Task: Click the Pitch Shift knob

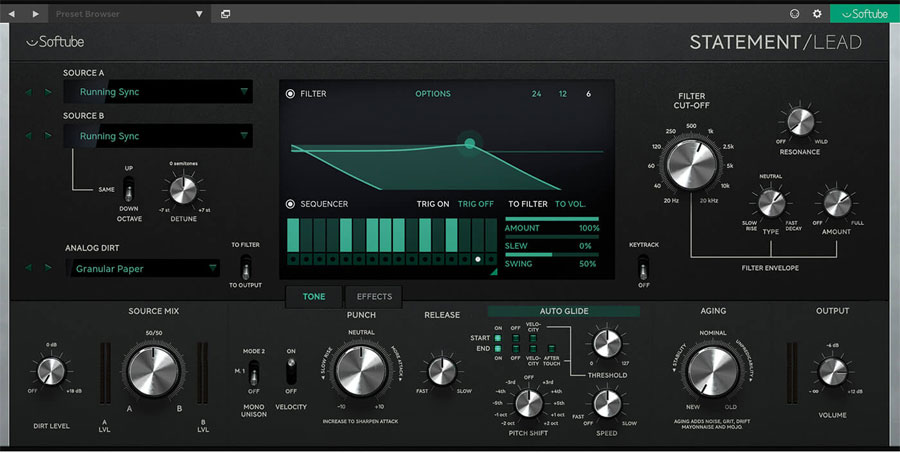Action: click(529, 403)
